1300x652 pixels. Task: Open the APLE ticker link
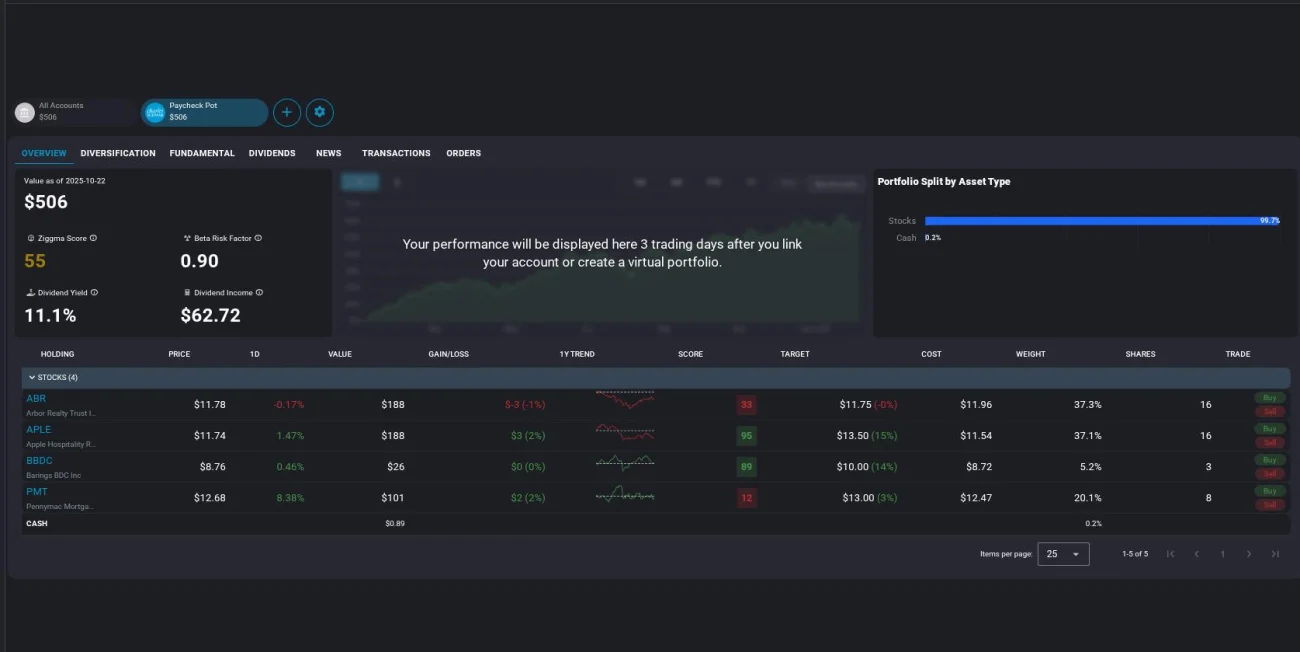[38, 430]
